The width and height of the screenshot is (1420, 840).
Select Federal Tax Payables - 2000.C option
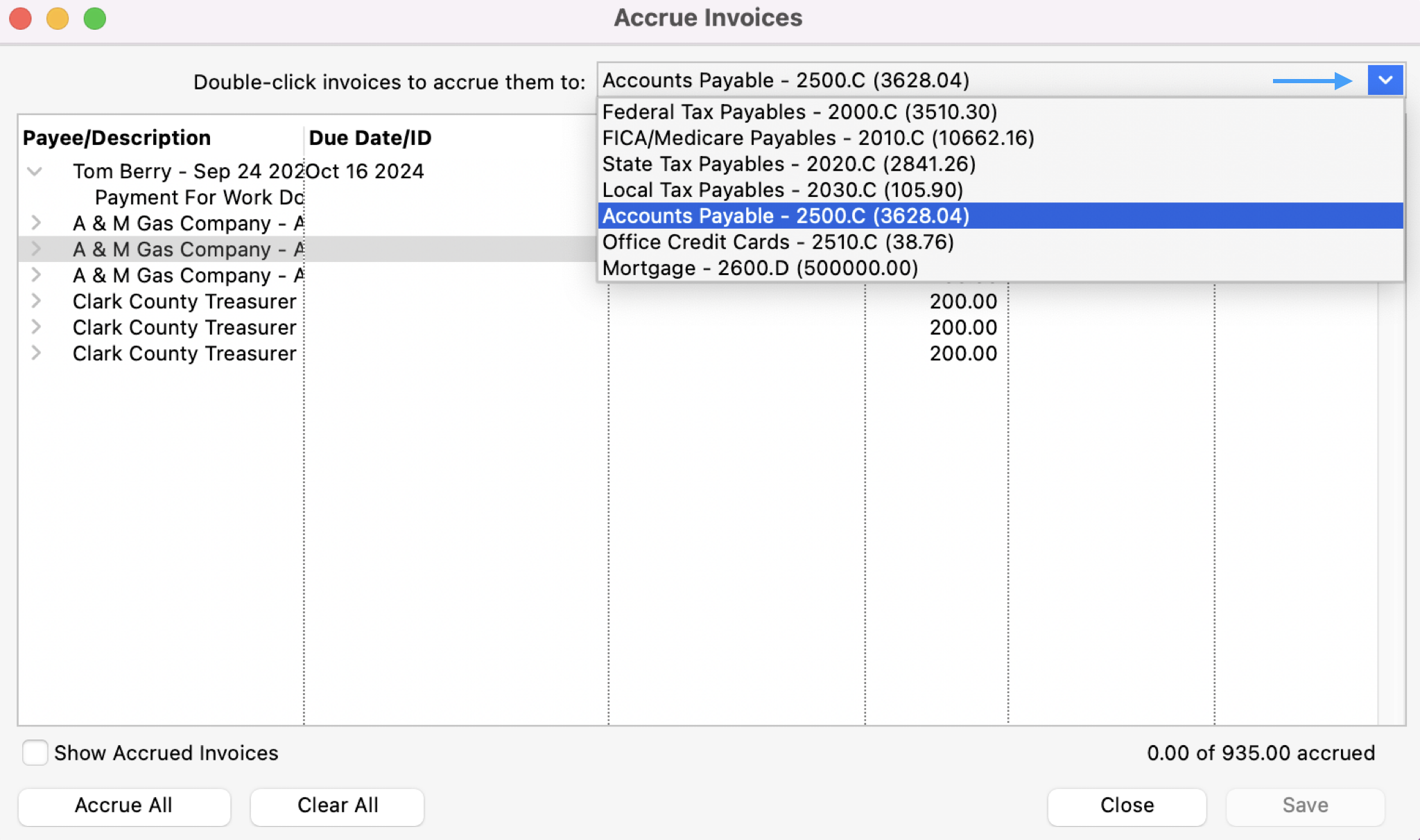click(x=799, y=112)
